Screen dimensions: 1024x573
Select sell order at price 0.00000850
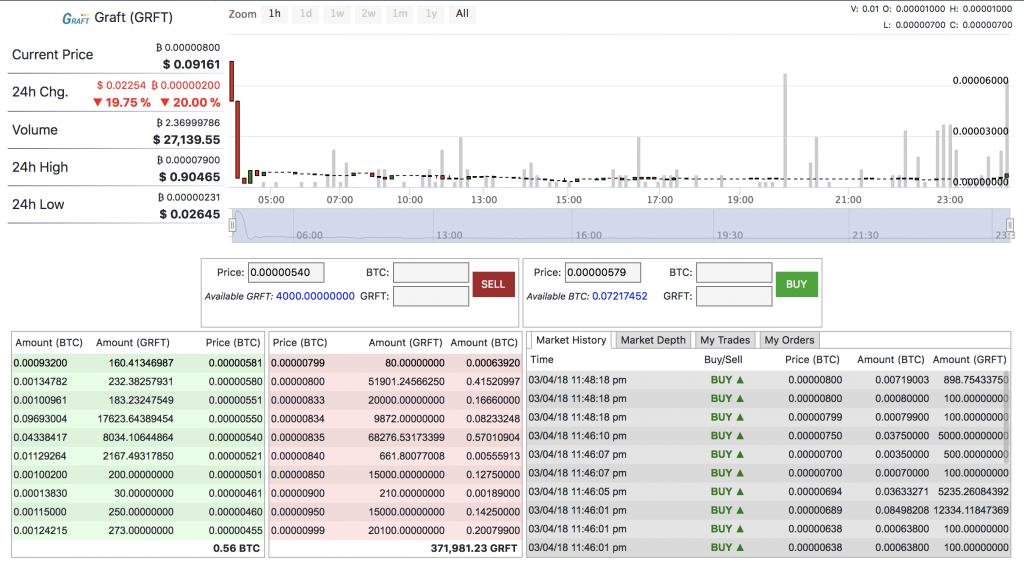[x=395, y=475]
